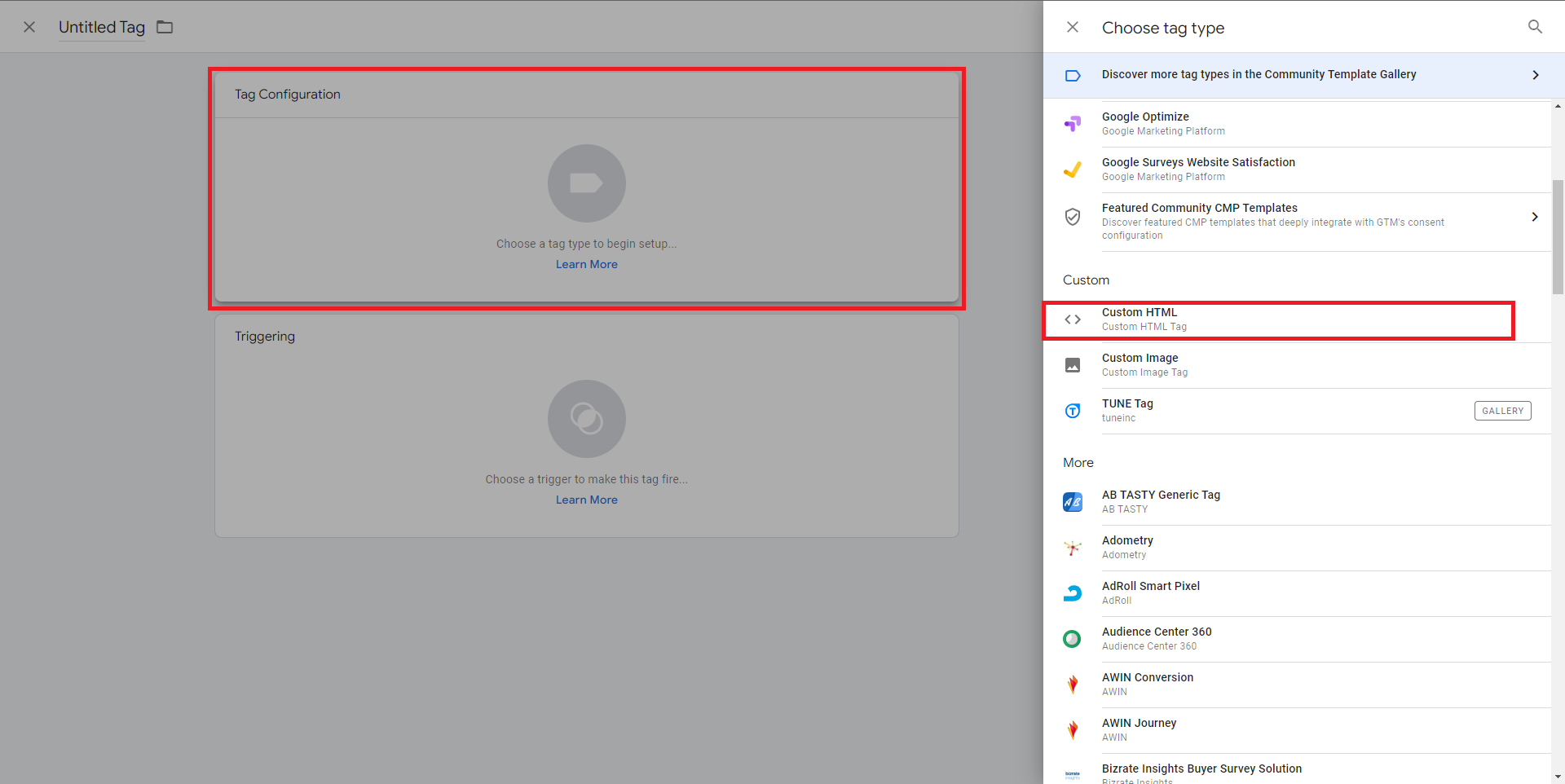Open Featured Community CMP Templates

[x=1297, y=222]
